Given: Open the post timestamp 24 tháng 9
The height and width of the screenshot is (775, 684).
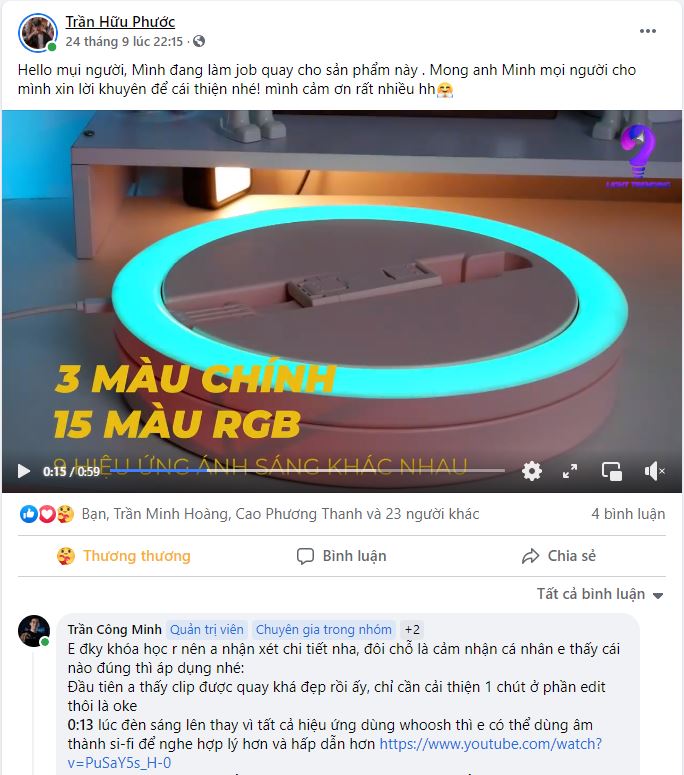Looking at the screenshot, I should pyautogui.click(x=124, y=42).
